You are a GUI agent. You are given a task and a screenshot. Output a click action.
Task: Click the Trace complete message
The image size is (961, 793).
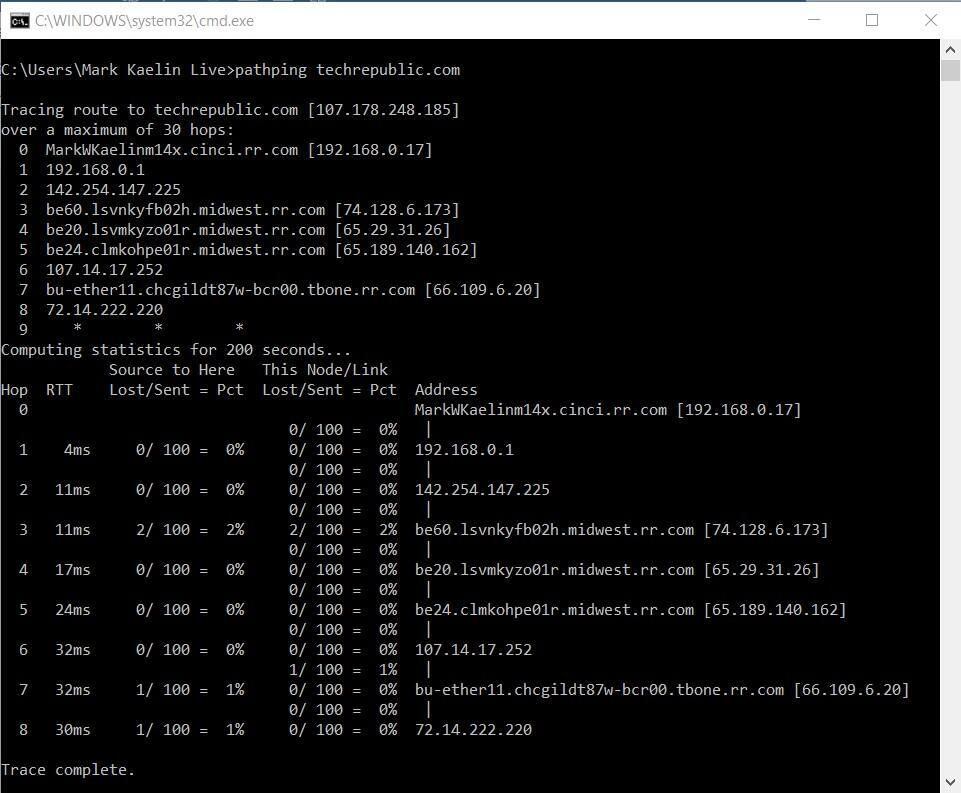(x=67, y=769)
